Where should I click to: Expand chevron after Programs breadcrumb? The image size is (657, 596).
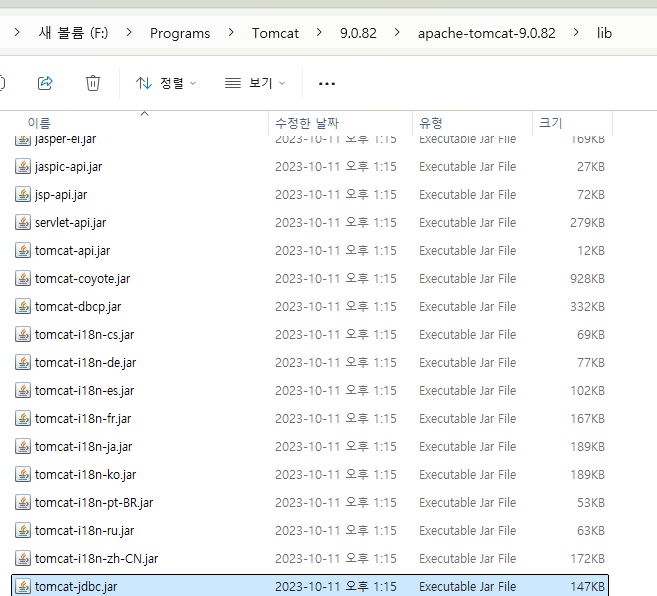pos(231,32)
